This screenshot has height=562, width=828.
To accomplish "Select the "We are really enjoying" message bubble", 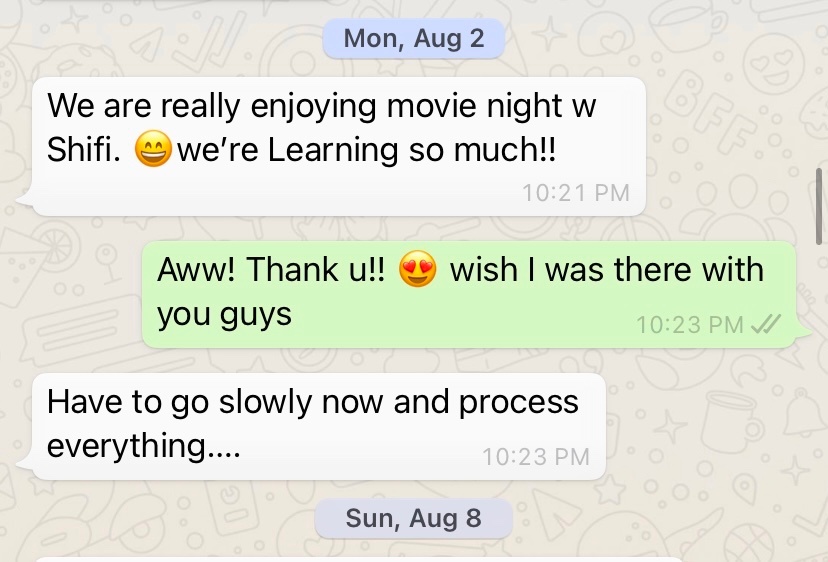I will (338, 146).
